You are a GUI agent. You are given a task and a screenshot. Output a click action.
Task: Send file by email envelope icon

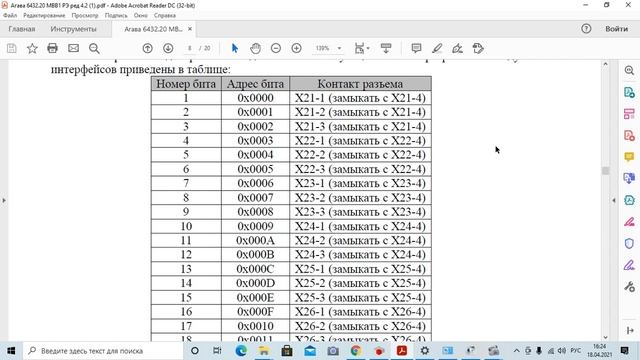pos(73,48)
